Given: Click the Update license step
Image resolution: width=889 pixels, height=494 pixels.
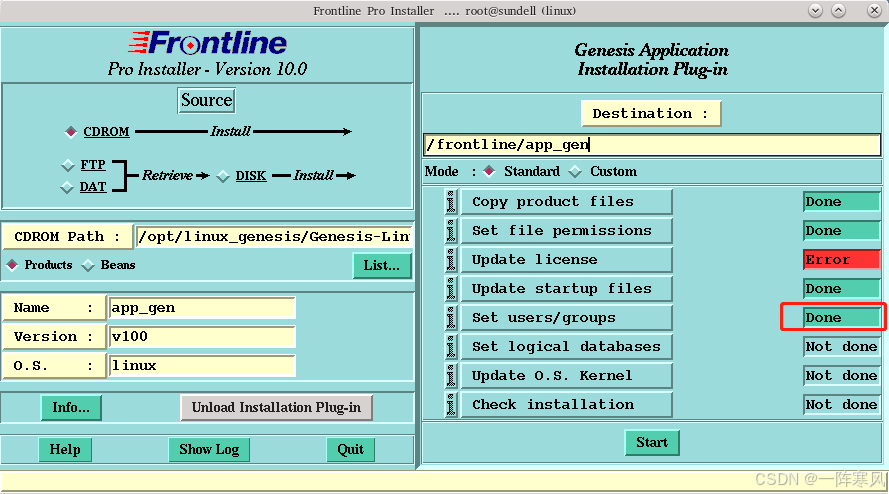Looking at the screenshot, I should 566,260.
